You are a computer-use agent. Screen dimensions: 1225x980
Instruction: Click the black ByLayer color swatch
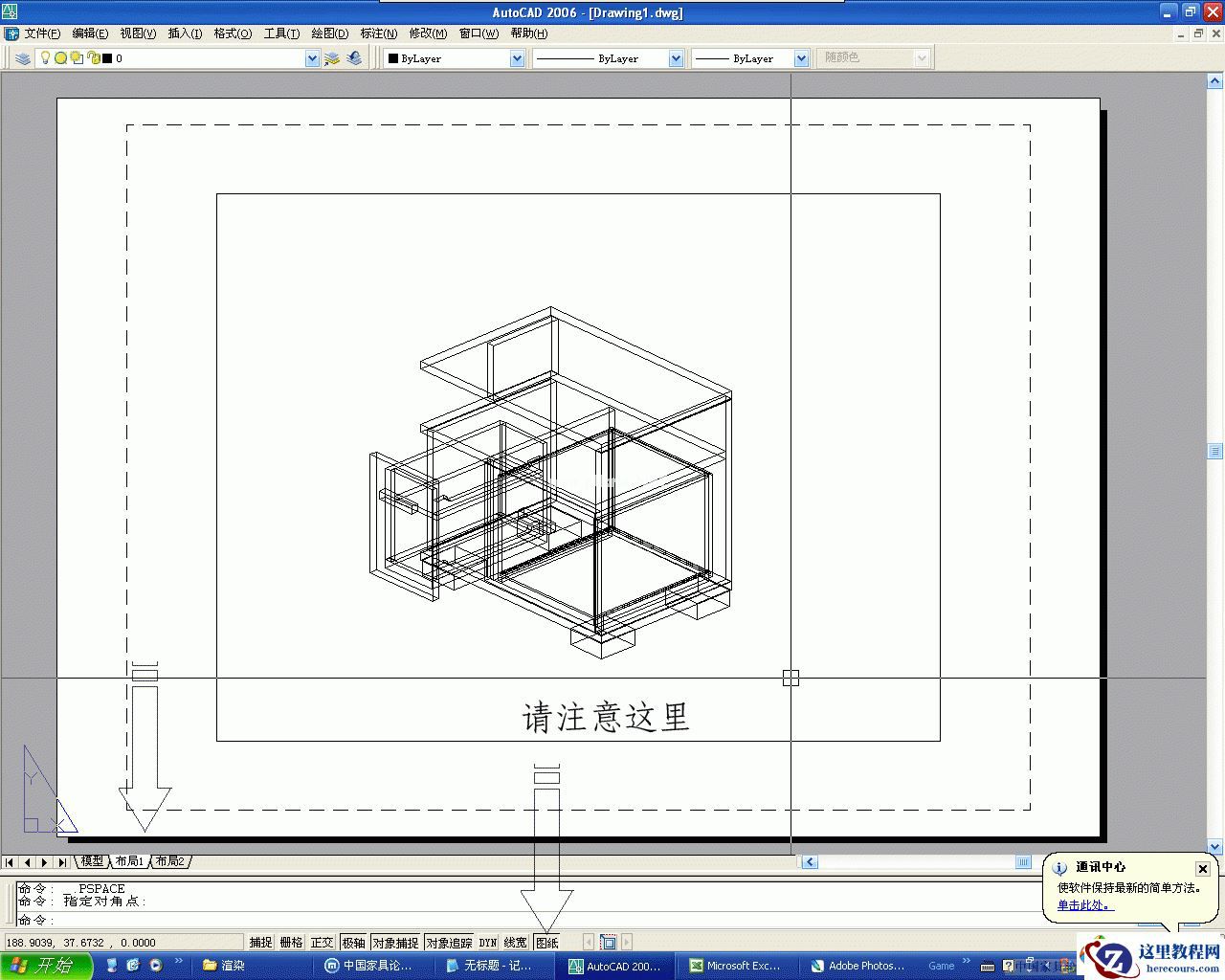pos(393,58)
